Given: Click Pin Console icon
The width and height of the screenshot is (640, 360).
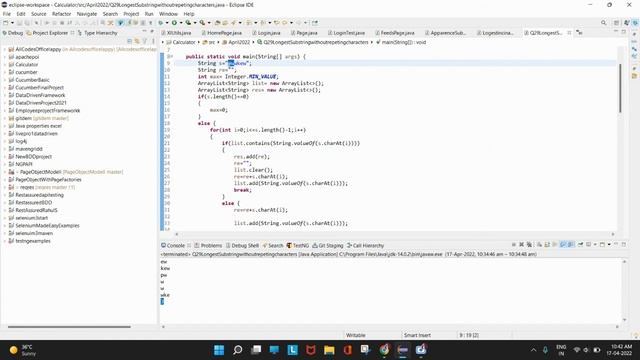Looking at the screenshot, I should [580, 244].
